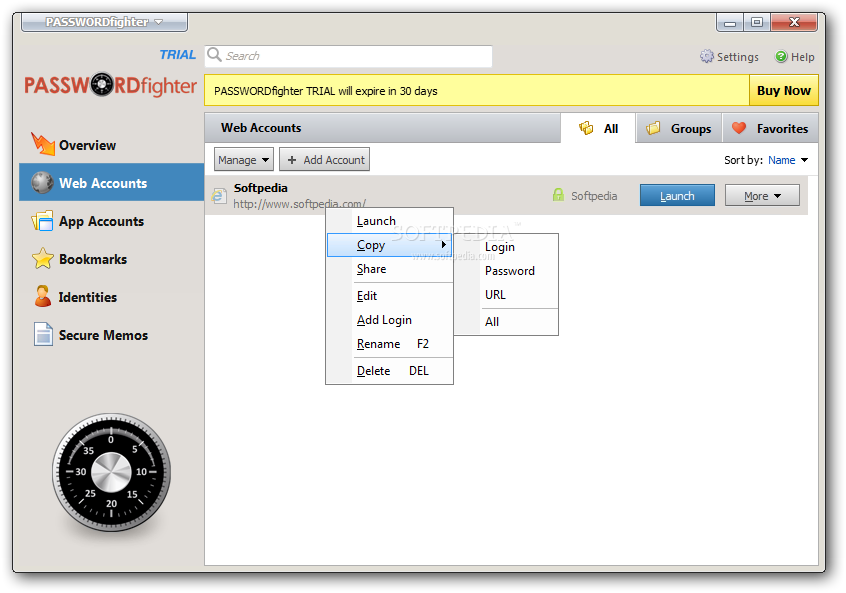Click the blue Launch button
The height and width of the screenshot is (593, 846).
coord(677,195)
